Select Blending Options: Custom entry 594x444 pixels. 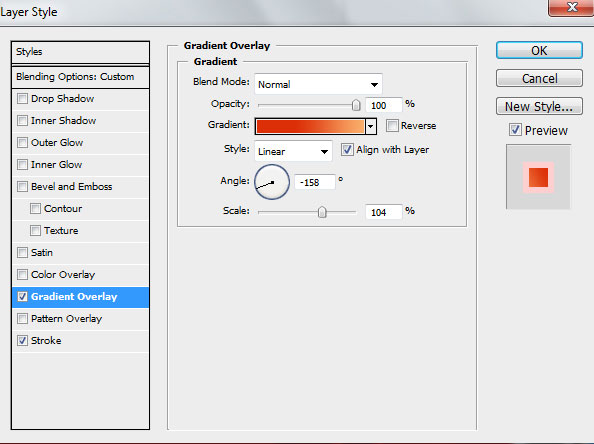point(80,77)
